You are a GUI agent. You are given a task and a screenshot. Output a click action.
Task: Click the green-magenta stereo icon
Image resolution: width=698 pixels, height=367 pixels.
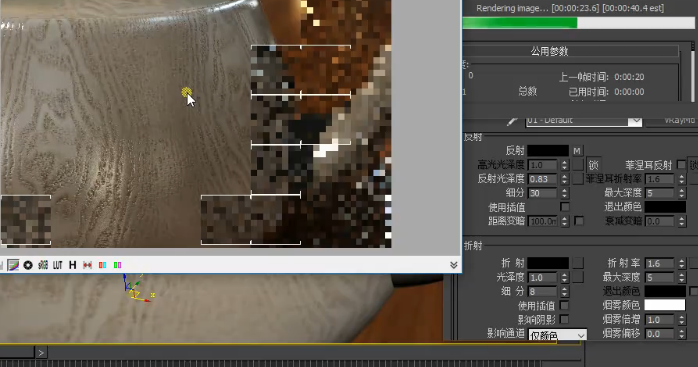pyautogui.click(x=118, y=265)
